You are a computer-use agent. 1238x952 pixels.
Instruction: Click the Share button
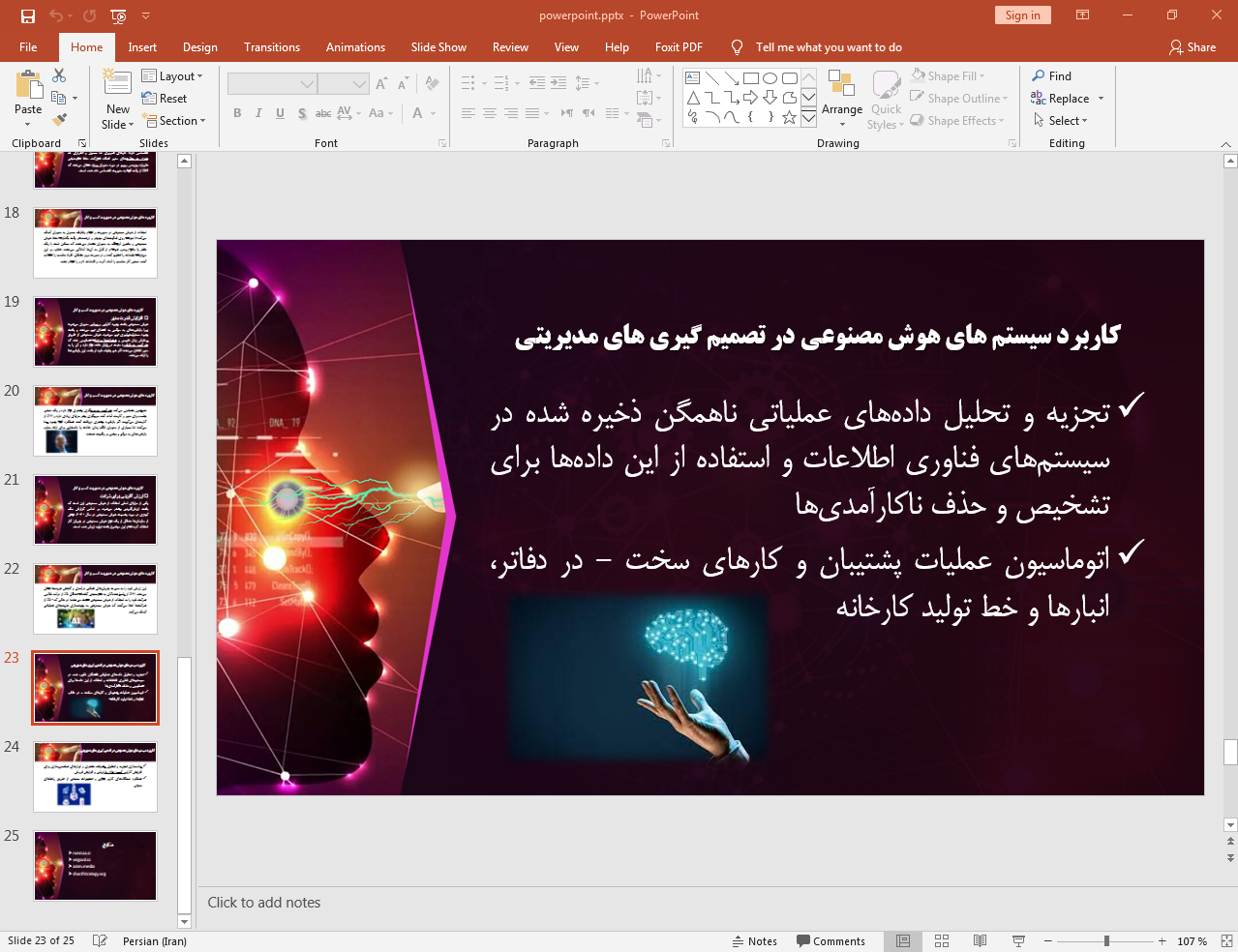(x=1193, y=47)
